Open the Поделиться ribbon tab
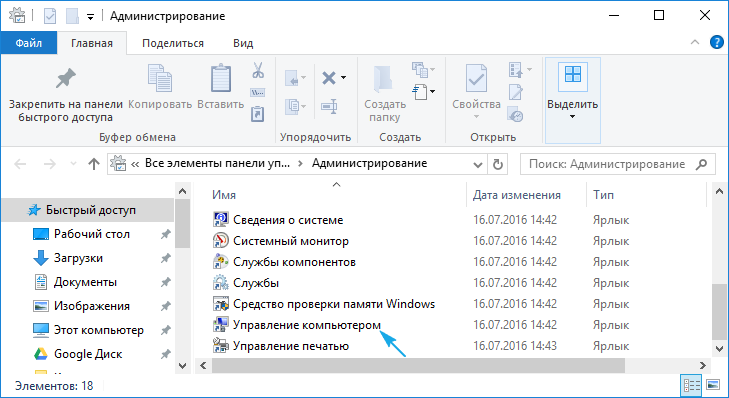The height and width of the screenshot is (398, 729). 173,43
